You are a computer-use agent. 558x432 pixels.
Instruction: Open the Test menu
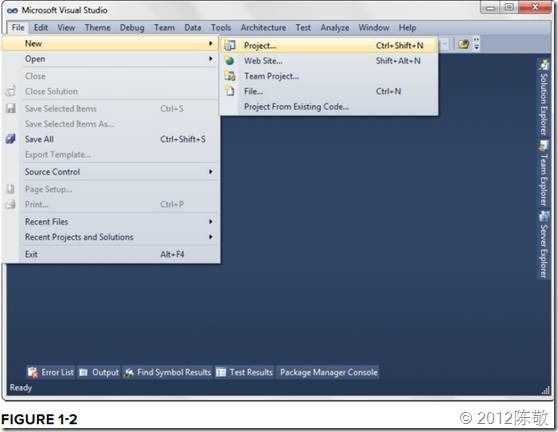pos(303,27)
